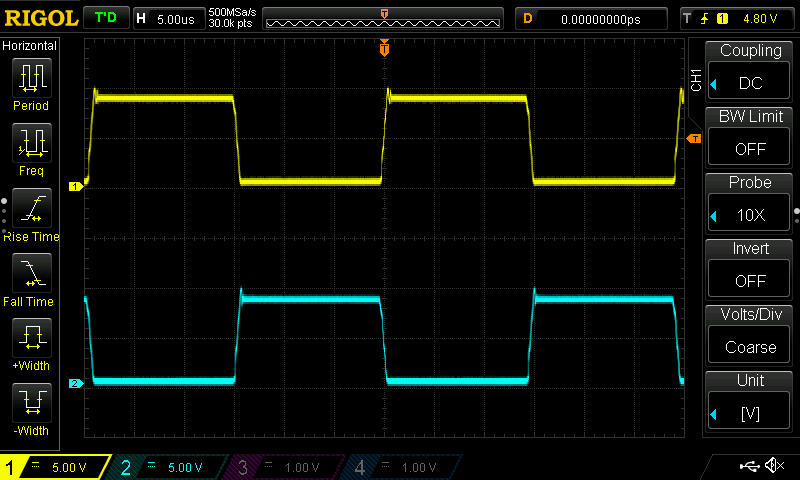Select the +Width measurement icon
This screenshot has width=800, height=480.
[x=31, y=340]
